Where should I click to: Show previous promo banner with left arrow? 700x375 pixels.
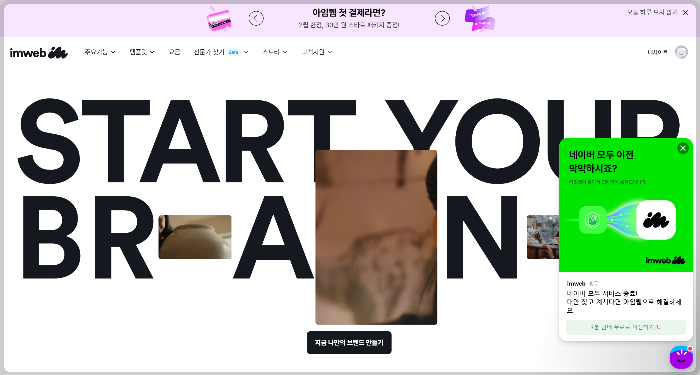click(256, 18)
